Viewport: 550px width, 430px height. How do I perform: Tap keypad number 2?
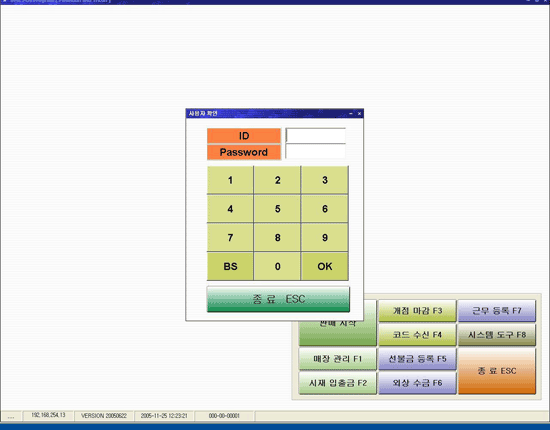[277, 180]
